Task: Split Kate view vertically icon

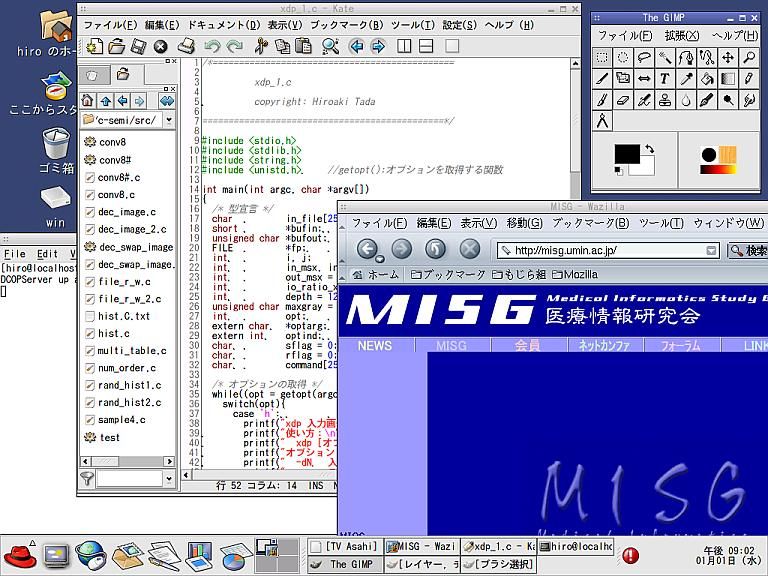Action: (404, 47)
